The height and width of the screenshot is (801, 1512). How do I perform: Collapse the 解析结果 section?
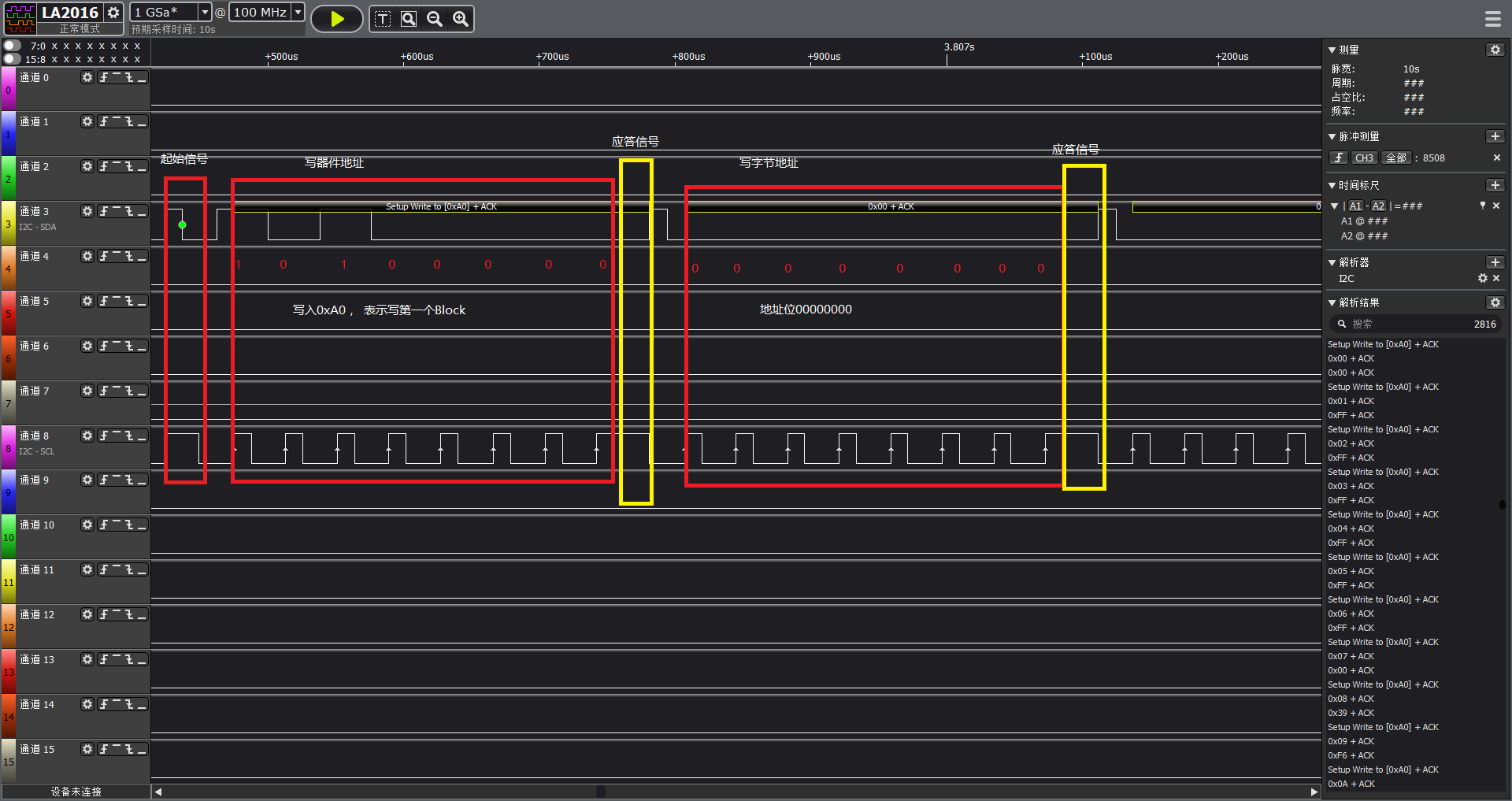tap(1332, 302)
